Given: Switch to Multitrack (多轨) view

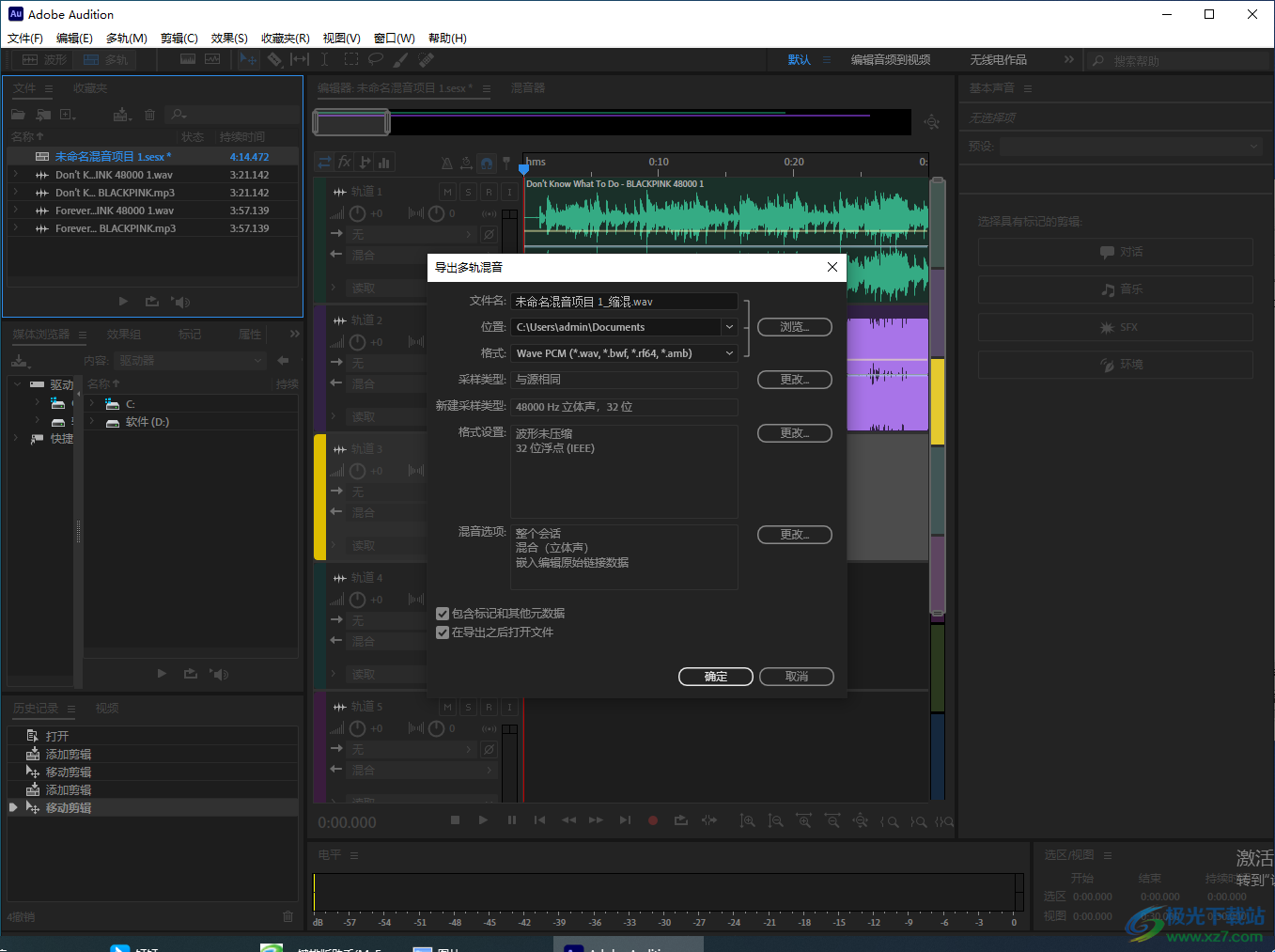Looking at the screenshot, I should (105, 59).
